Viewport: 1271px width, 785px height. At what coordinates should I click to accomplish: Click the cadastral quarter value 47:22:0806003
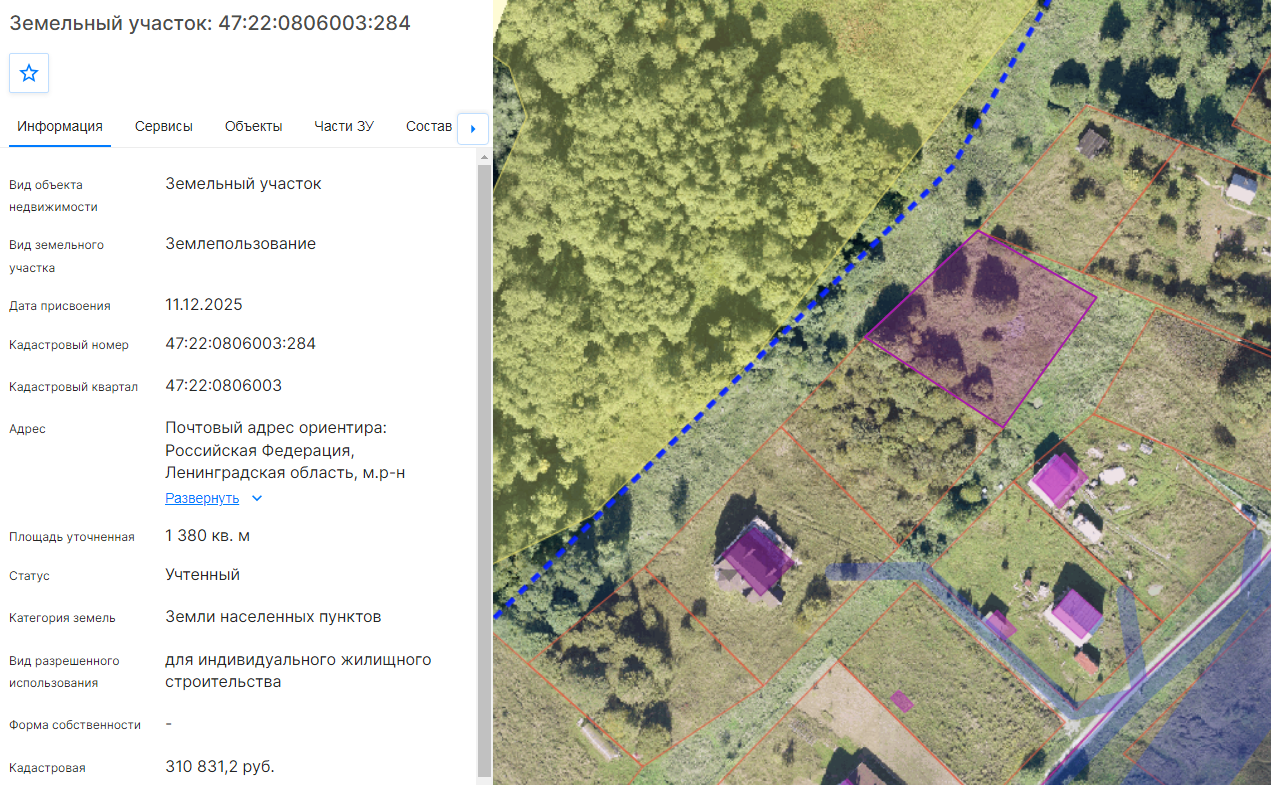point(223,386)
